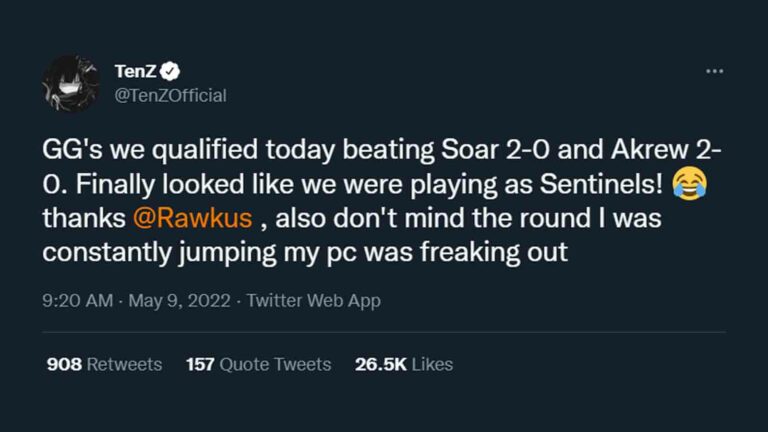Click the word Sentinels in the tweet

click(x=599, y=184)
